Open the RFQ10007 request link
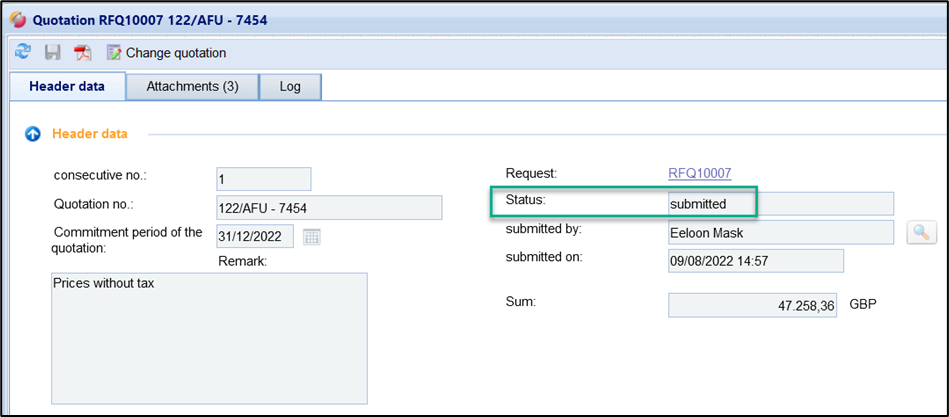Image resolution: width=949 pixels, height=417 pixels. 699,173
